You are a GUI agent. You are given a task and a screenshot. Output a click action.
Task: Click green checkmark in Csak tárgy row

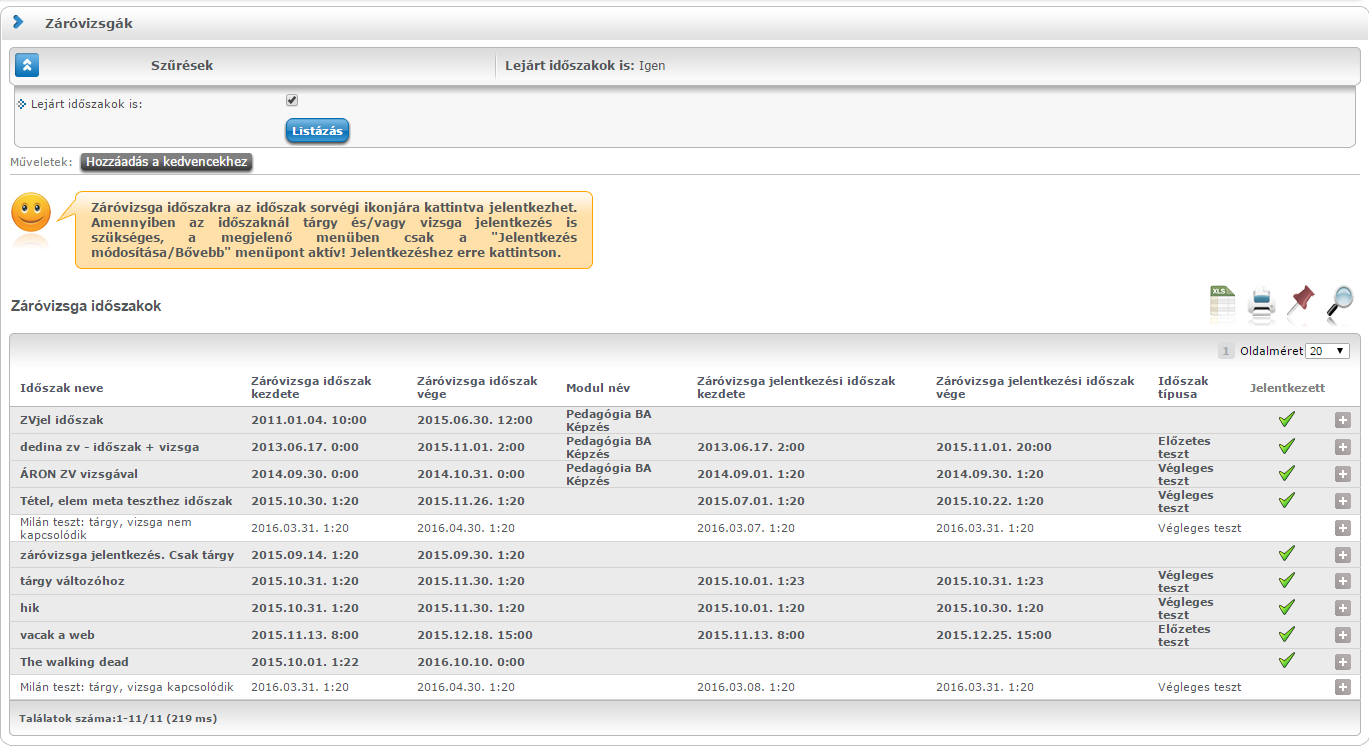1287,553
